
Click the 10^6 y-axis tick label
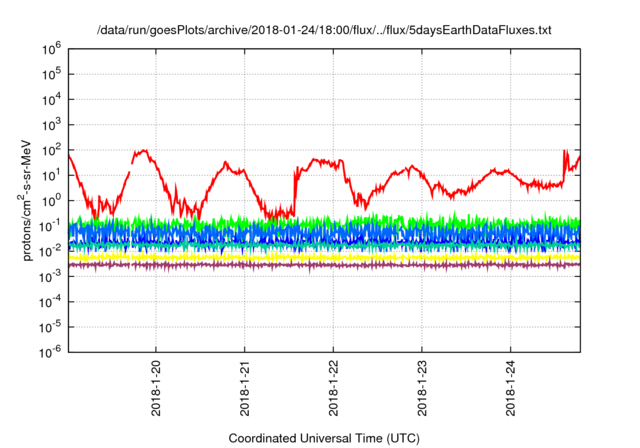51,49
